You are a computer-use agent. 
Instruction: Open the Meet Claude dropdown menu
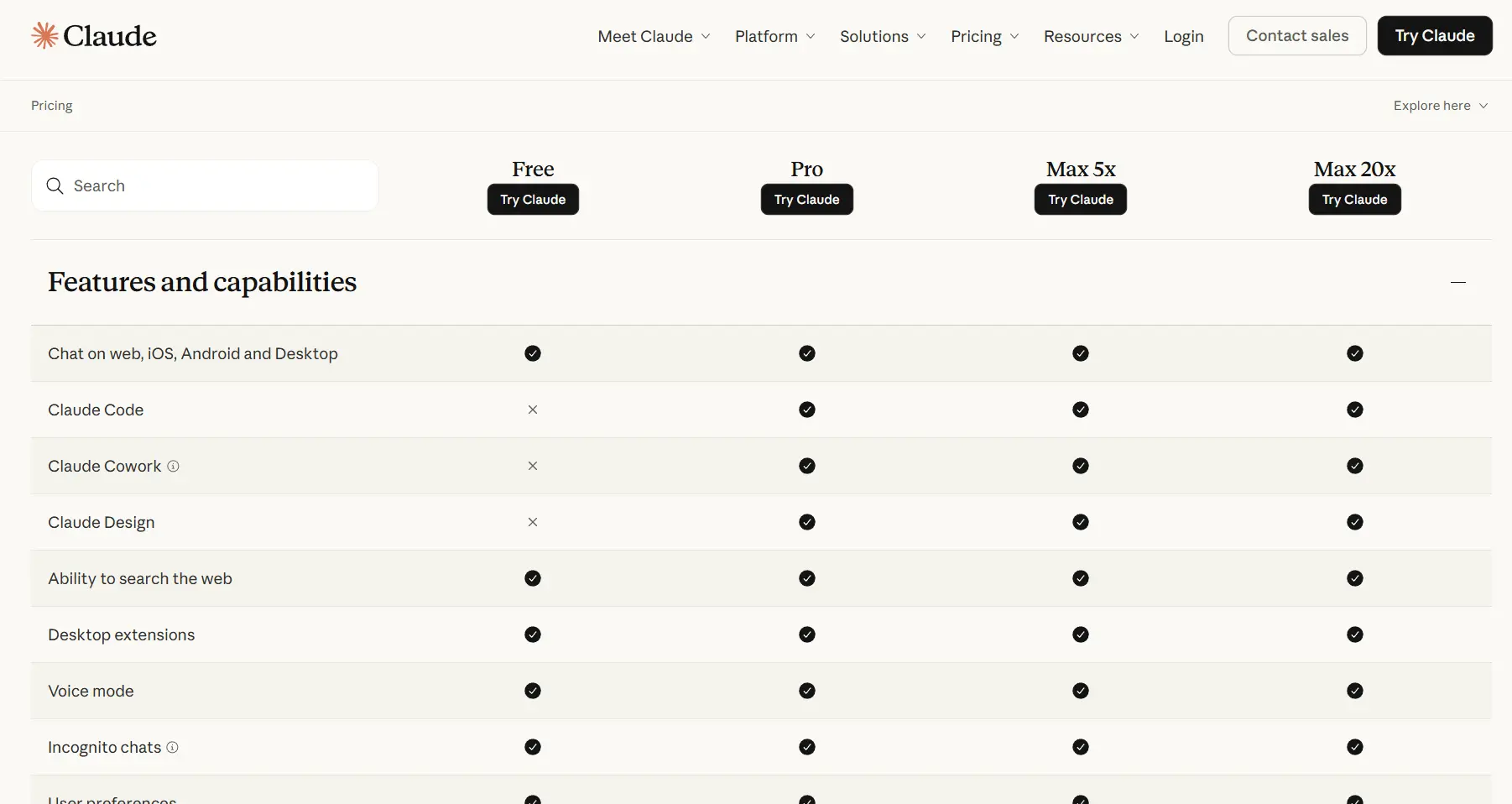click(x=654, y=36)
